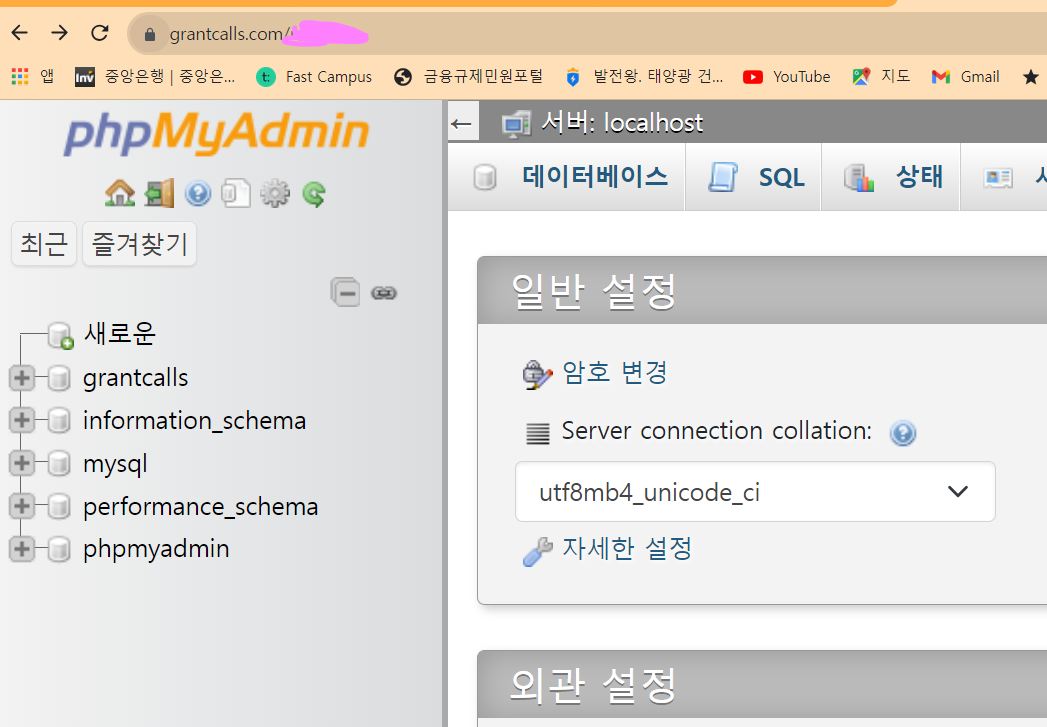Click the 자세한 설정 link
1047x727 pixels.
click(x=627, y=549)
